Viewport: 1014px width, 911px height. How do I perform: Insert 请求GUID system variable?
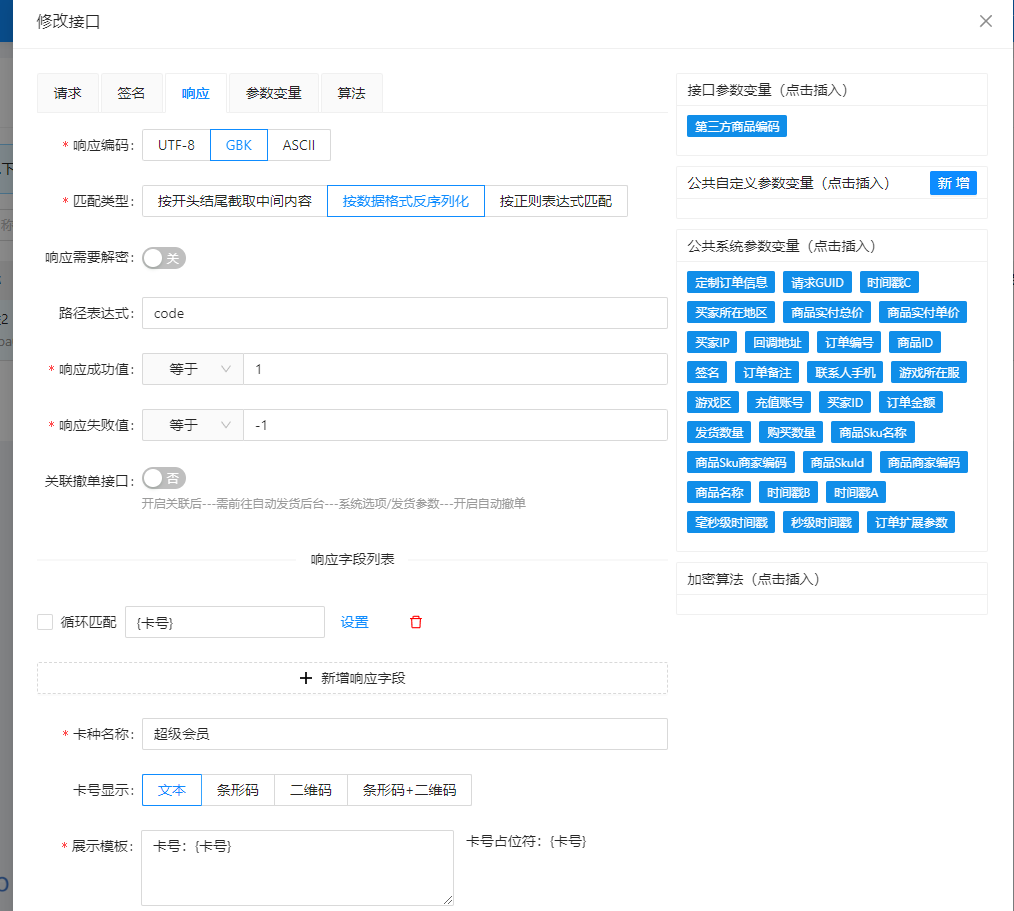(817, 283)
